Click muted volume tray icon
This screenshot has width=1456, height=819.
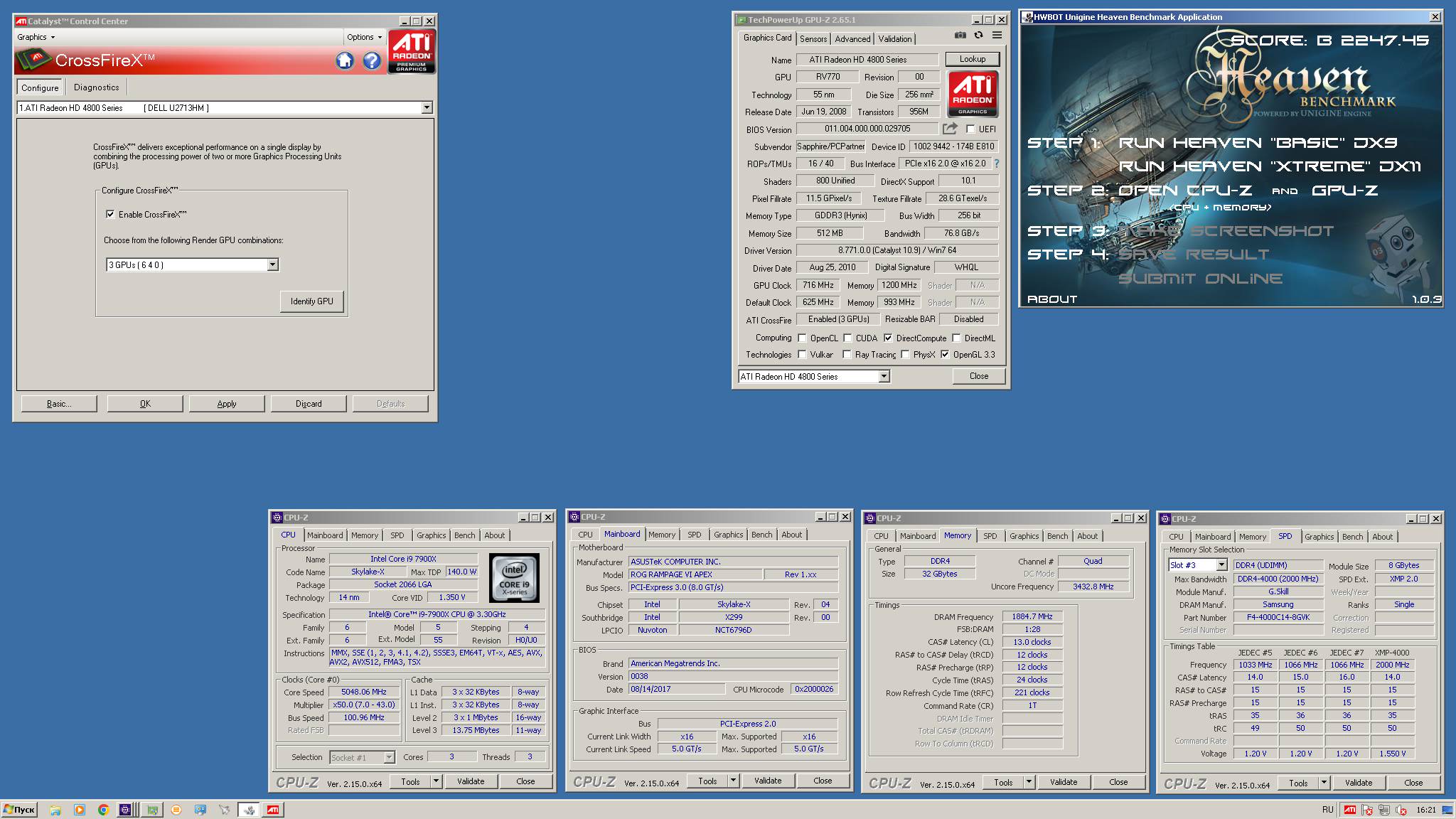(x=1401, y=810)
